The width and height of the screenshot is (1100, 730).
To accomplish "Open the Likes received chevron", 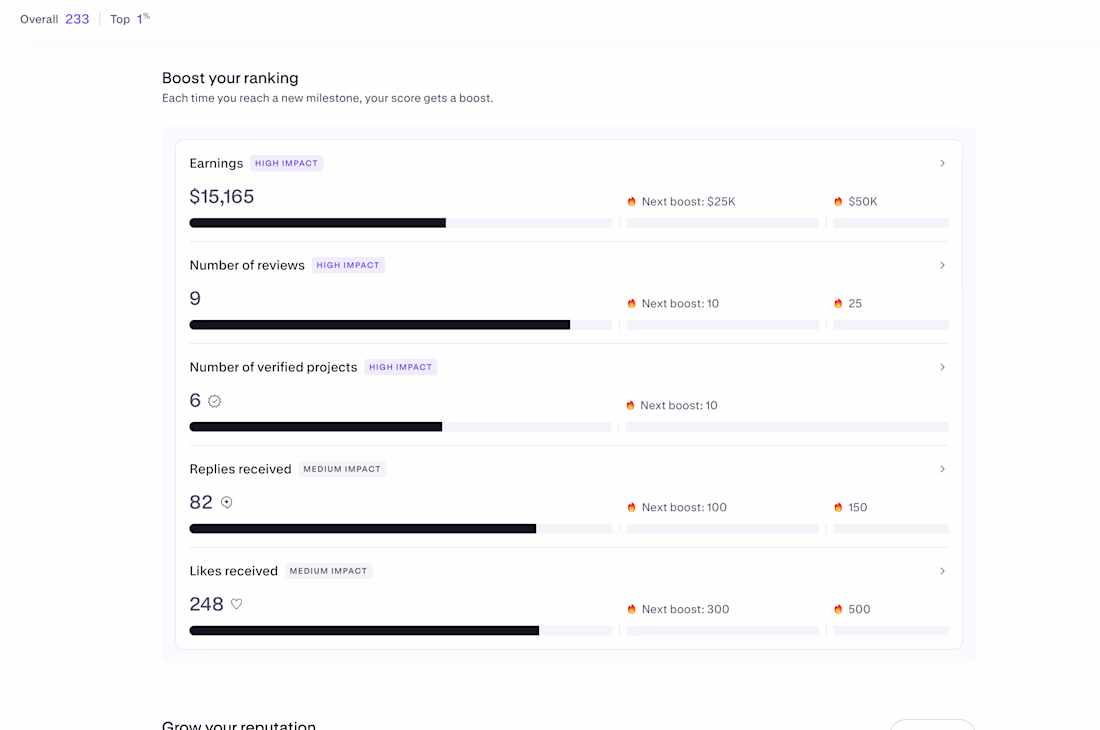I will 942,571.
